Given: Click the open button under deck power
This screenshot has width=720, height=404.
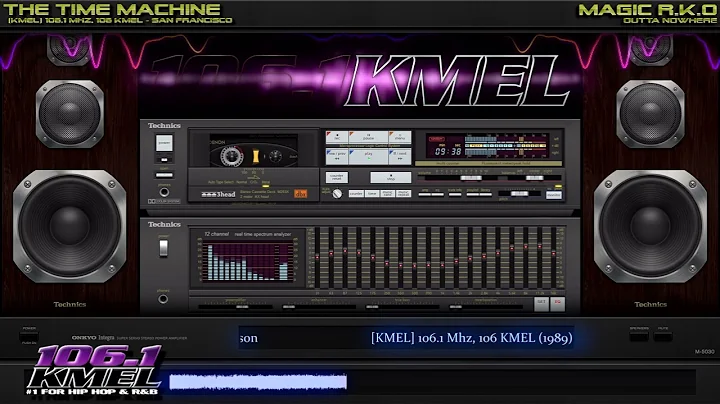Looking at the screenshot, I should point(164,175).
